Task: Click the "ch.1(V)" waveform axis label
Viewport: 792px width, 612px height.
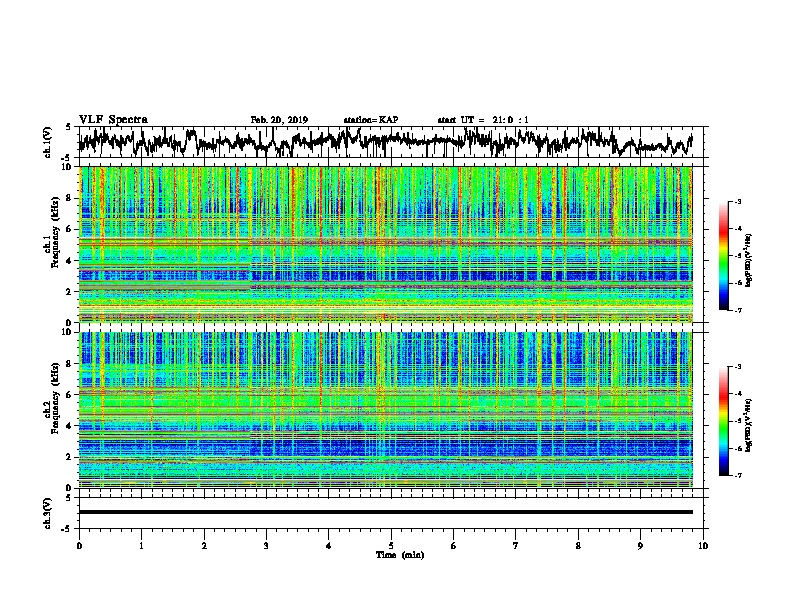Action: [x=47, y=142]
